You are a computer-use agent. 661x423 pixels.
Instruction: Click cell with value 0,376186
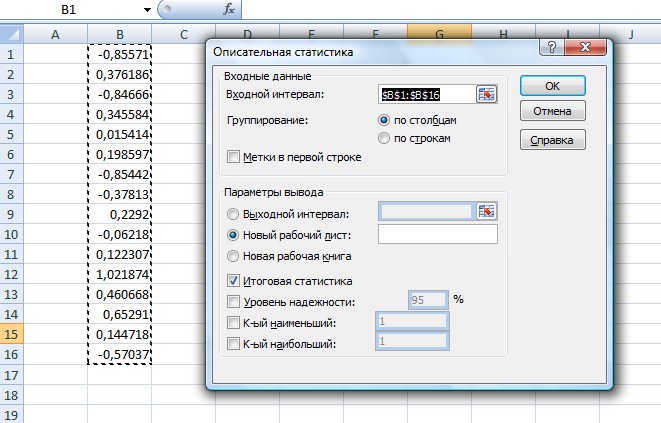tap(120, 74)
